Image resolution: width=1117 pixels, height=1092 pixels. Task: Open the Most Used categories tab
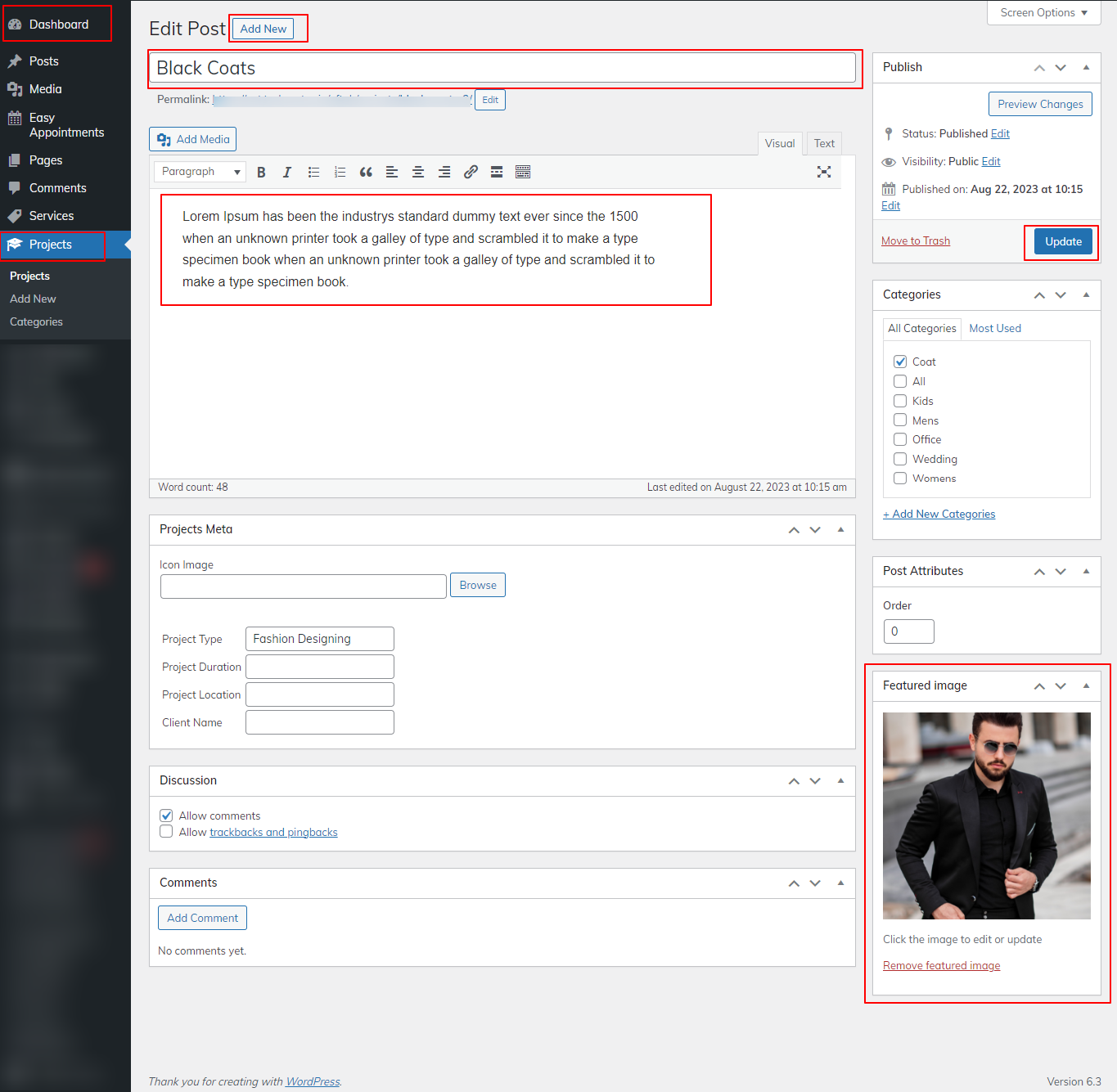[x=994, y=328]
